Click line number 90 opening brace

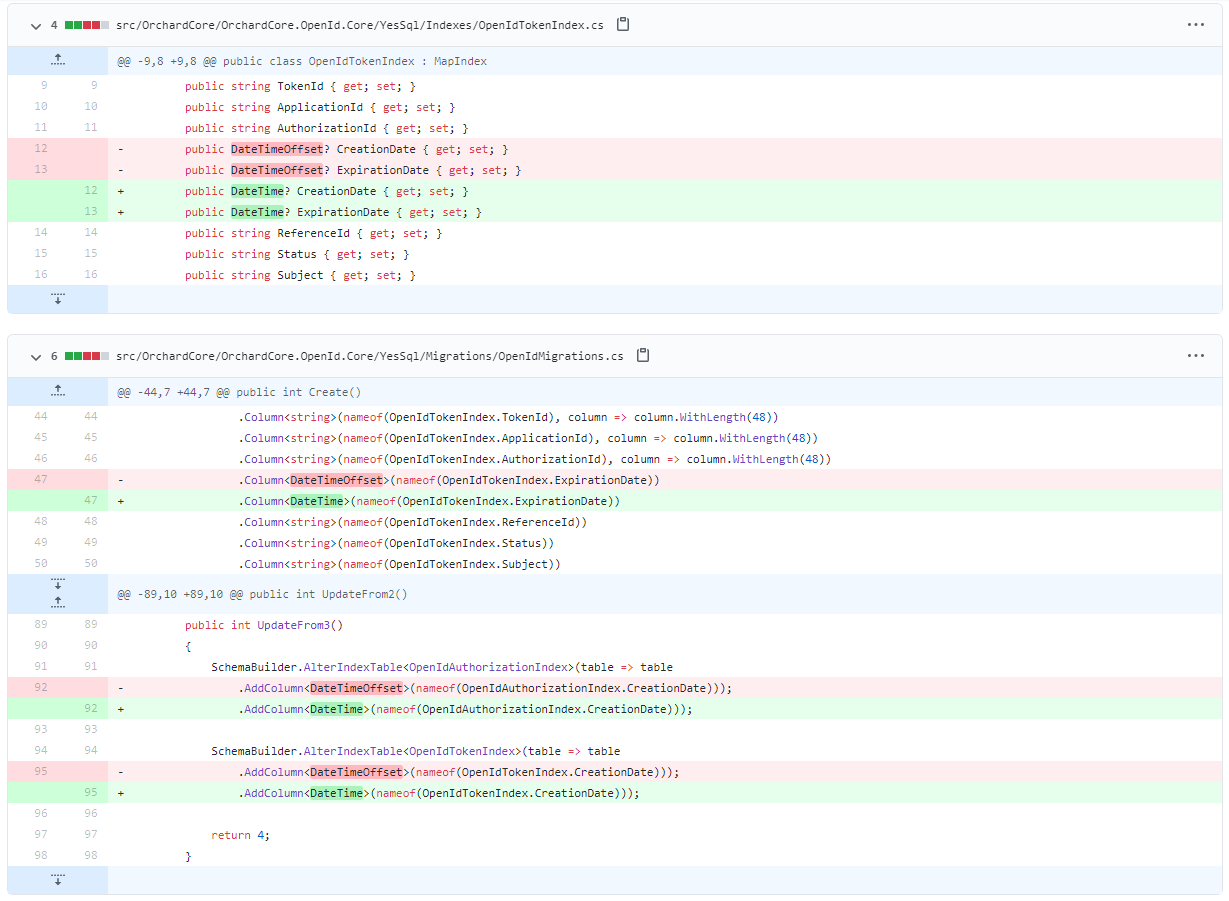(40, 646)
